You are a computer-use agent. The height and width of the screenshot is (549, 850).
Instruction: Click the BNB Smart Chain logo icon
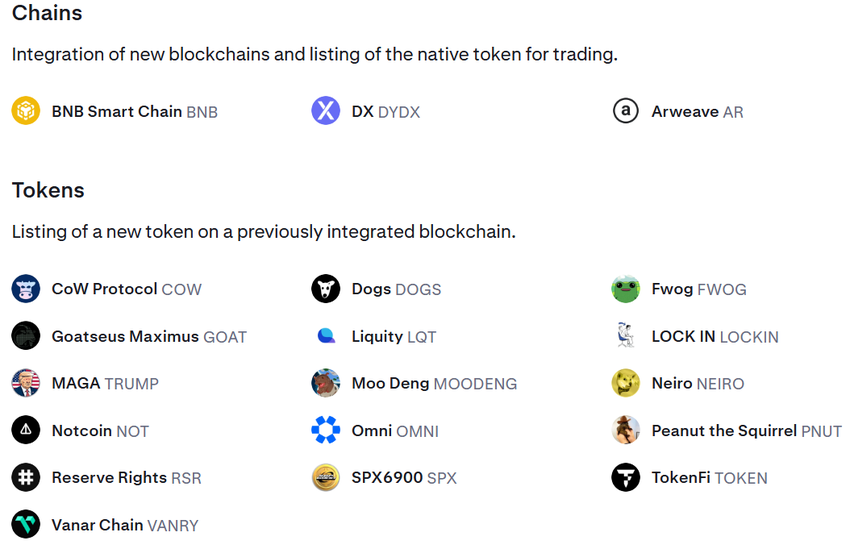point(26,111)
